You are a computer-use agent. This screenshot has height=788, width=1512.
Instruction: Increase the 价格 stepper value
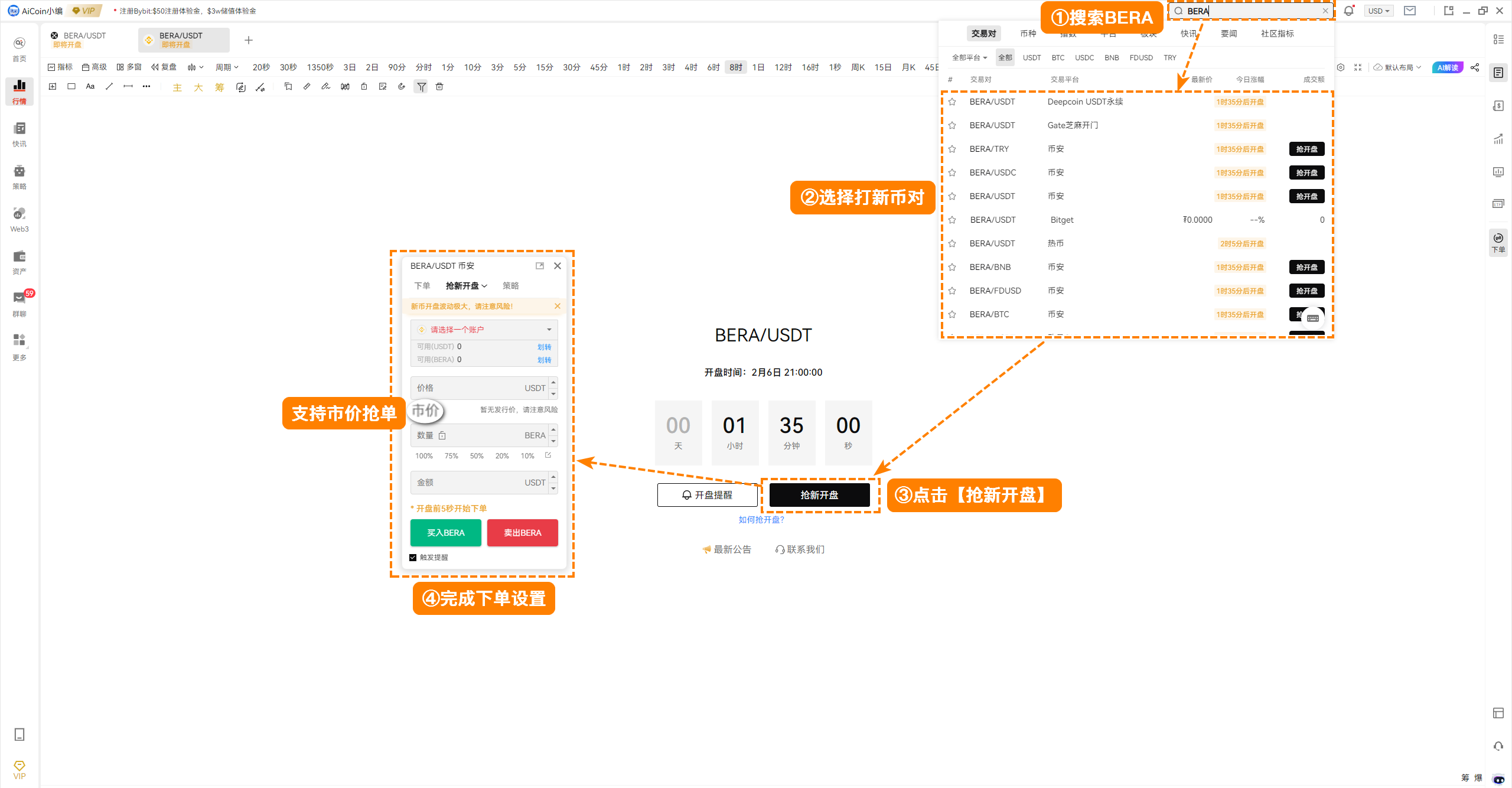click(x=553, y=383)
